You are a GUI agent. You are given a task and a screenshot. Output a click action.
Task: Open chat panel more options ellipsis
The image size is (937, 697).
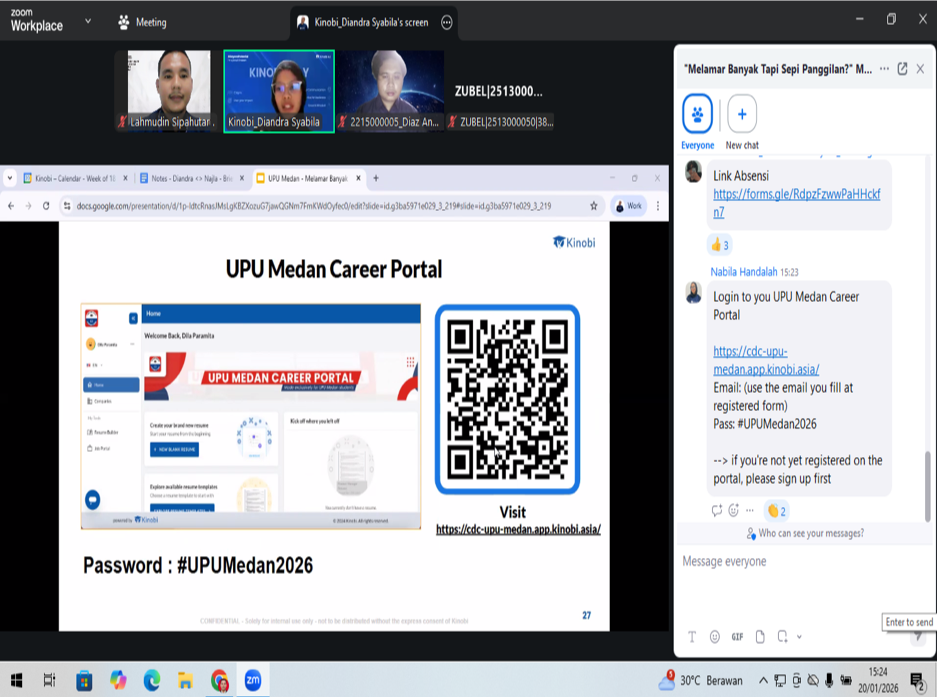[884, 69]
